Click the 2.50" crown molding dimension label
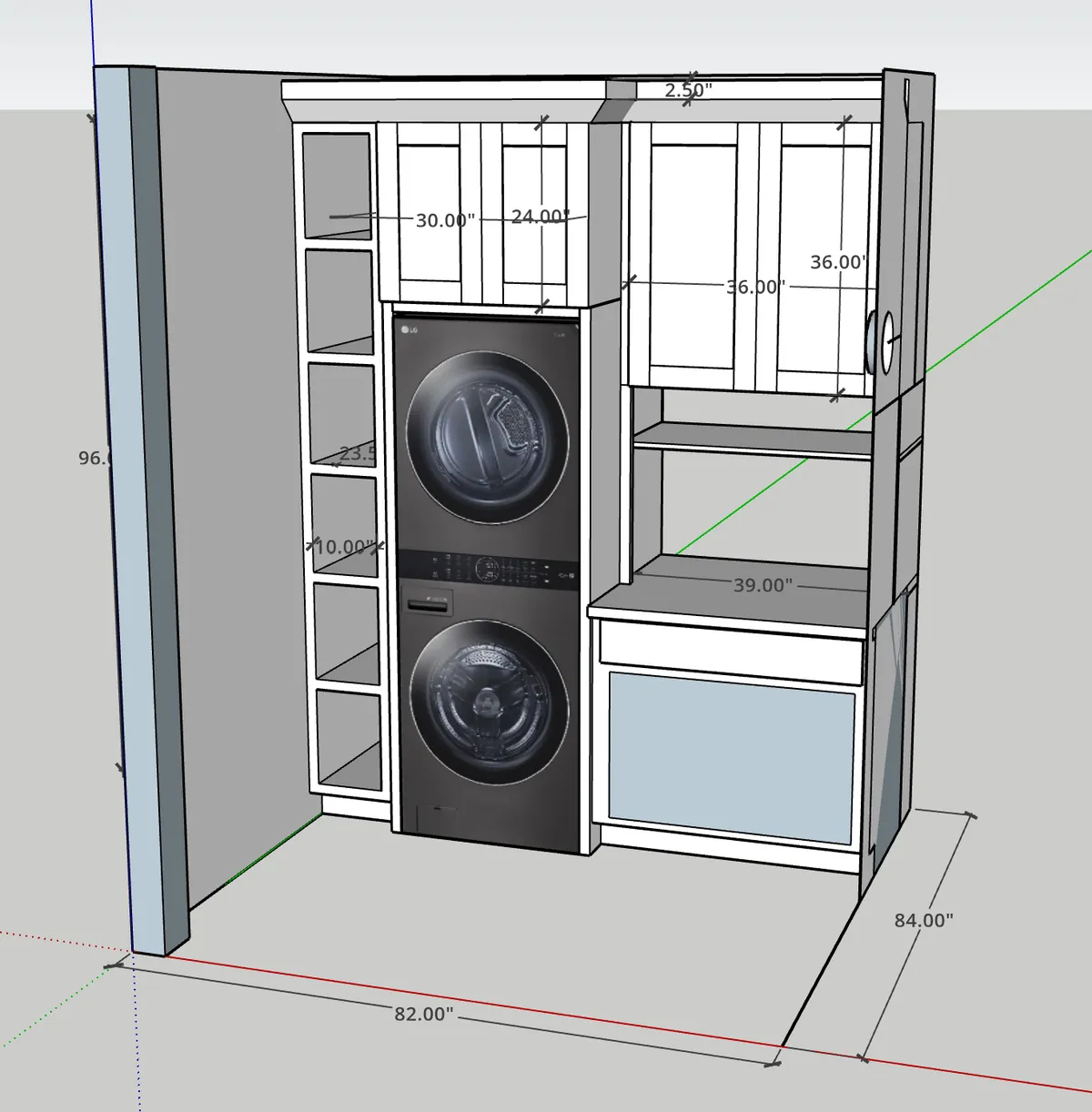This screenshot has width=1092, height=1112. [x=688, y=90]
